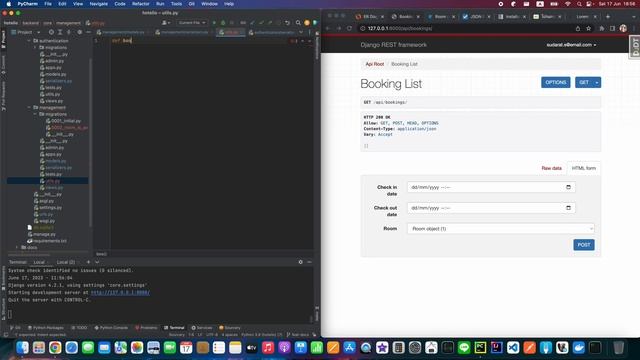
Task: Open the Project tool window settings gear
Action: pyautogui.click(x=80, y=32)
